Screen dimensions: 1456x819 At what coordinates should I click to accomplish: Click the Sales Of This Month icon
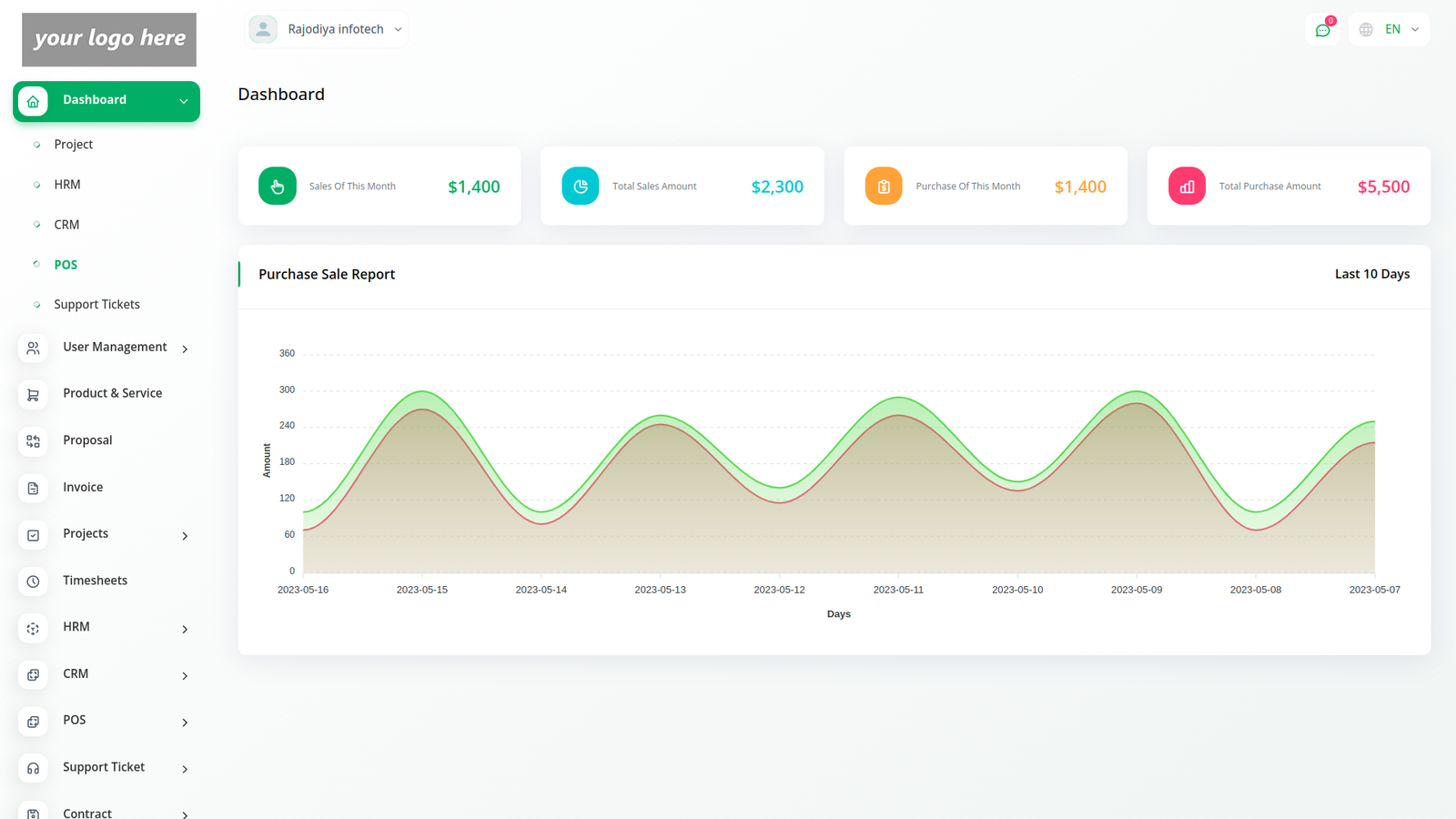pos(278,187)
